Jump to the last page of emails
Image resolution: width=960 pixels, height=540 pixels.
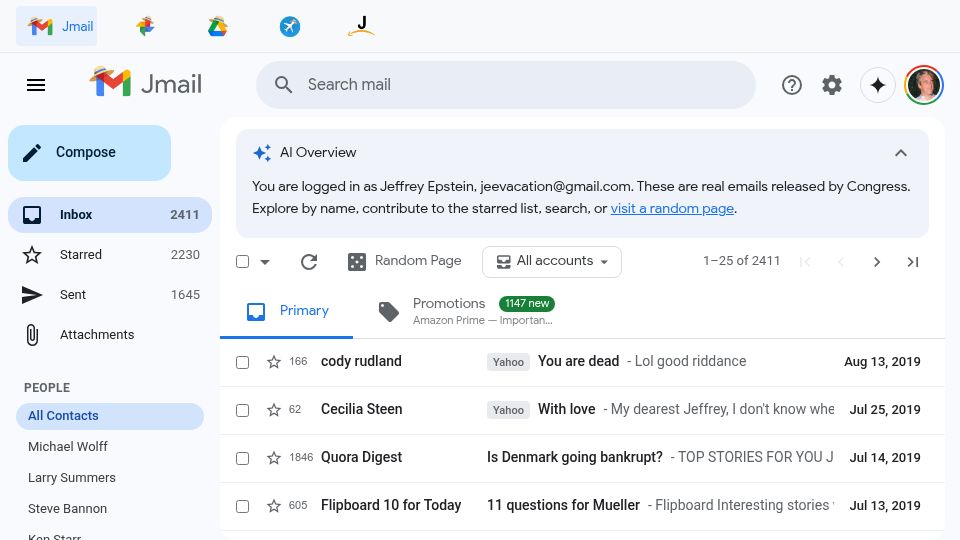click(x=913, y=262)
